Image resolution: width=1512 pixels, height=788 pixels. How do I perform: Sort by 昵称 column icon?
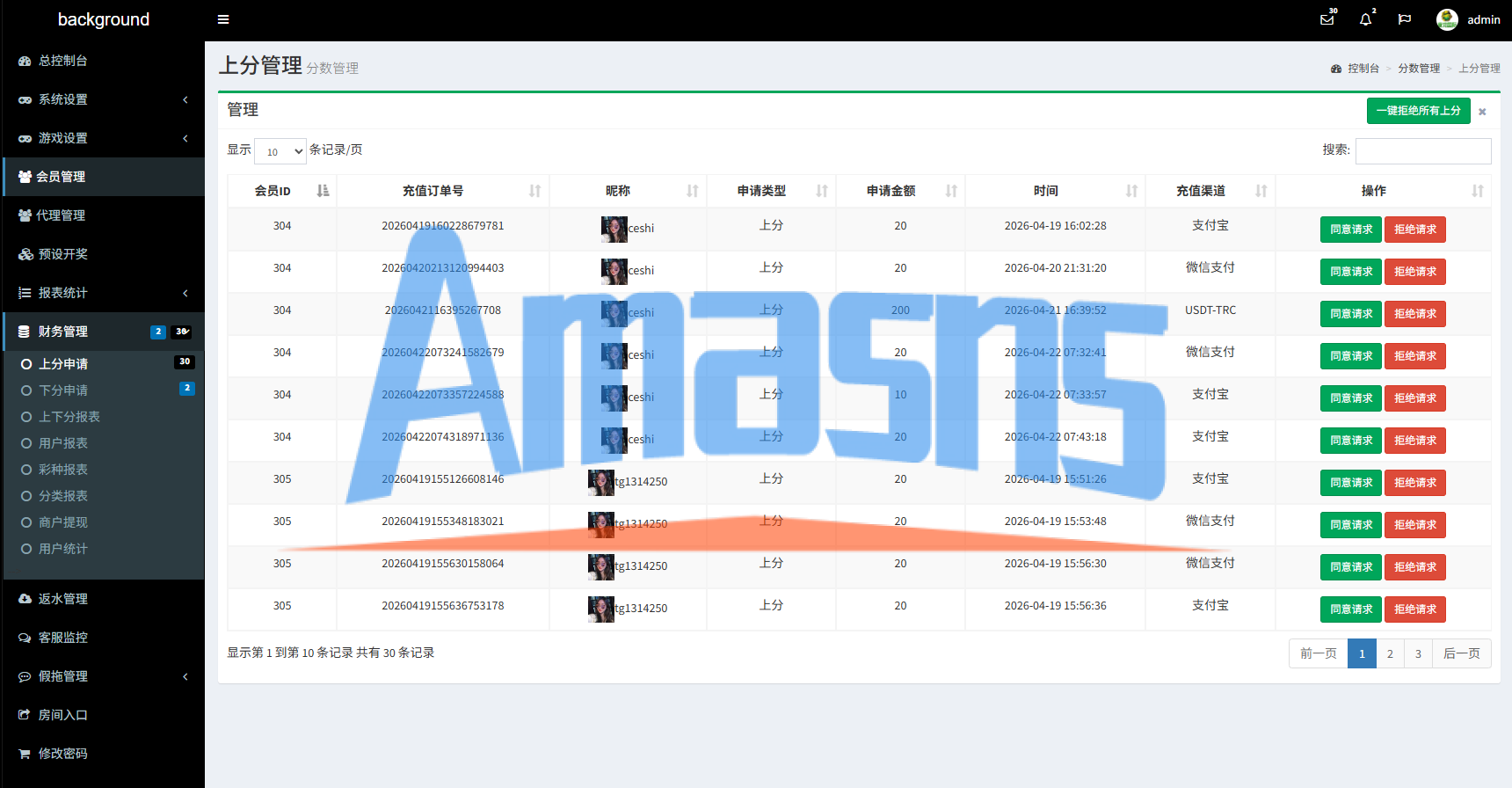pos(693,191)
